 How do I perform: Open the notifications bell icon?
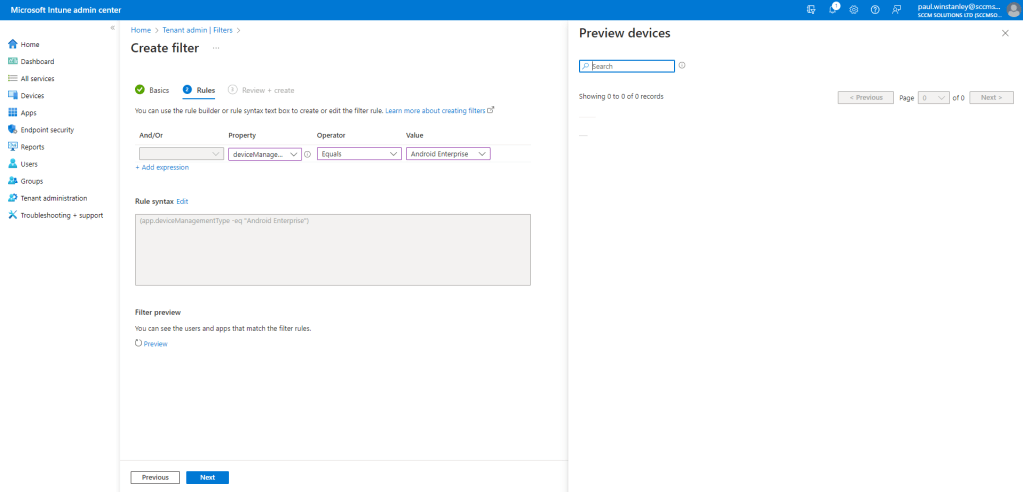tap(832, 9)
